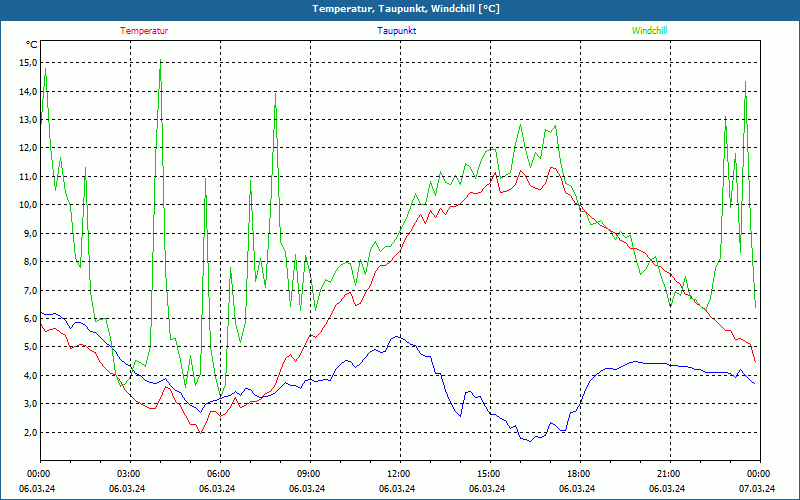Click the '09:00' time axis label
800x500 pixels.
[x=310, y=474]
